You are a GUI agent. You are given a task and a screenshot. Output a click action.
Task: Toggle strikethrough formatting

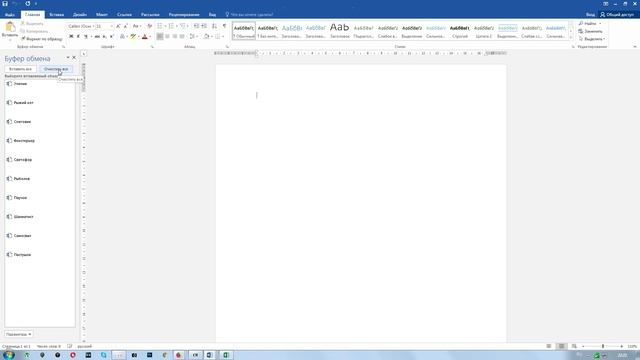point(97,37)
